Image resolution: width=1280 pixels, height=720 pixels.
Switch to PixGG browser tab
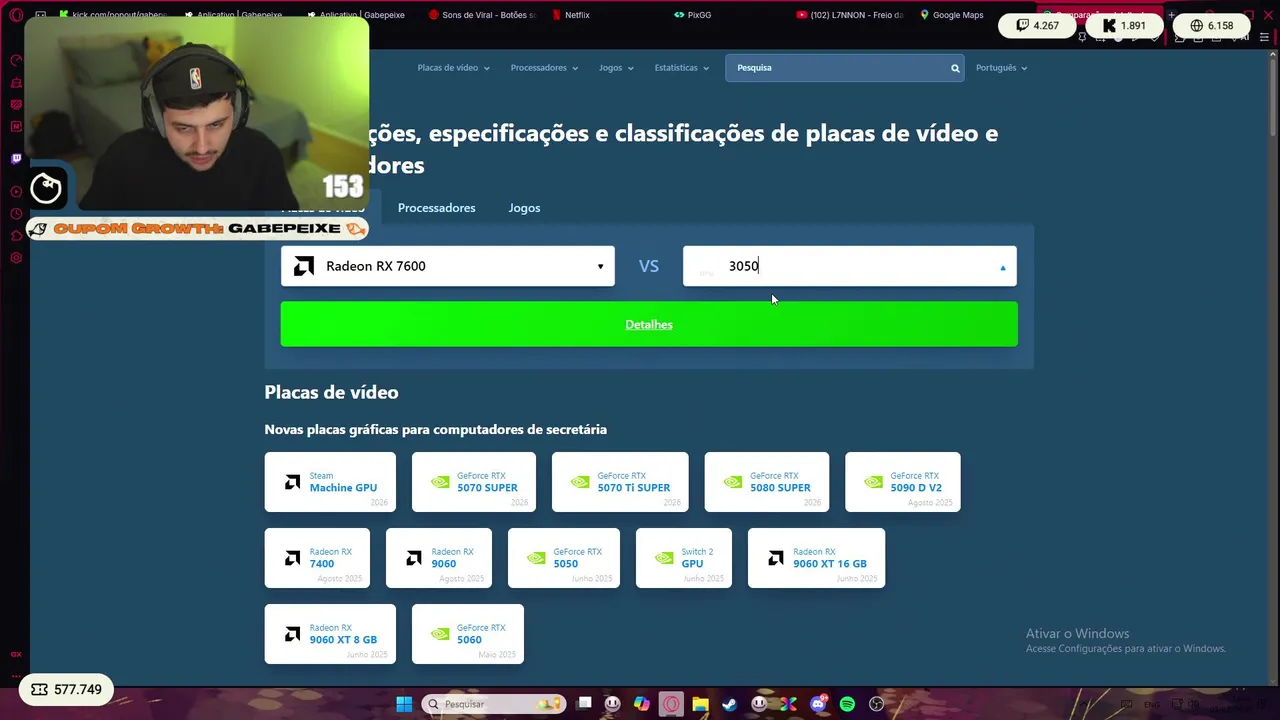tap(692, 15)
